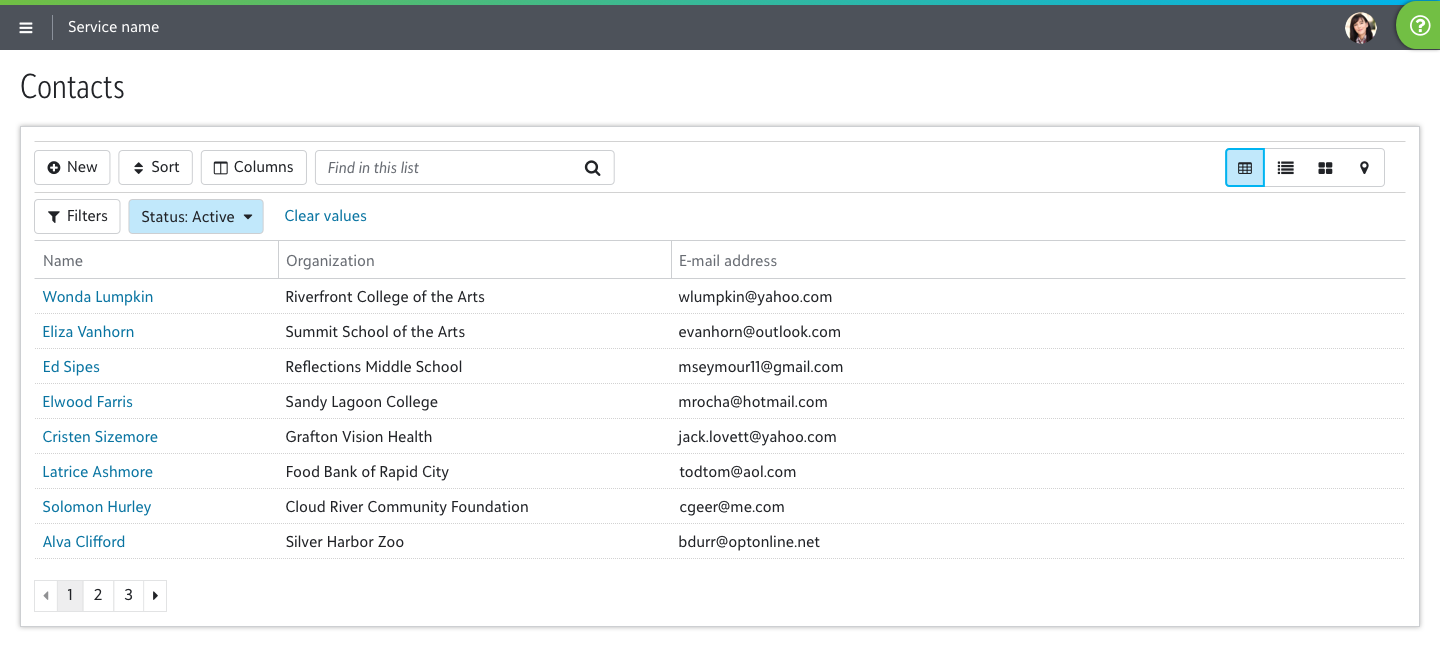Go to page 3 of contacts
Viewport: 1440px width, 657px height.
pyautogui.click(x=128, y=595)
